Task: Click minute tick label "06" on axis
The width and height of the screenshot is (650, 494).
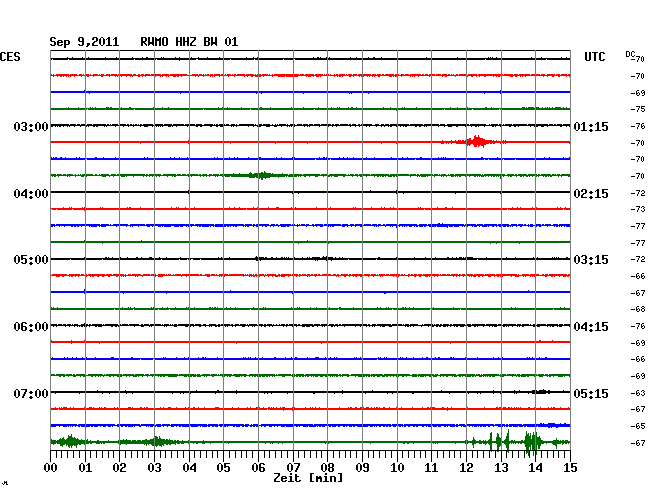Action: tap(258, 467)
